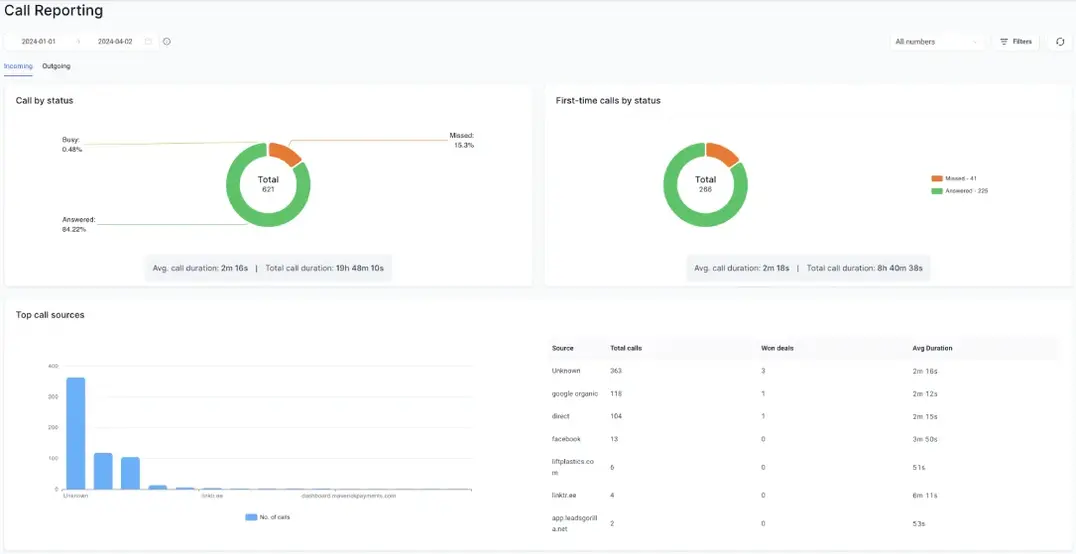Viewport: 1076px width, 554px height.
Task: Click the missed segment in Call by status donut
Action: click(283, 153)
